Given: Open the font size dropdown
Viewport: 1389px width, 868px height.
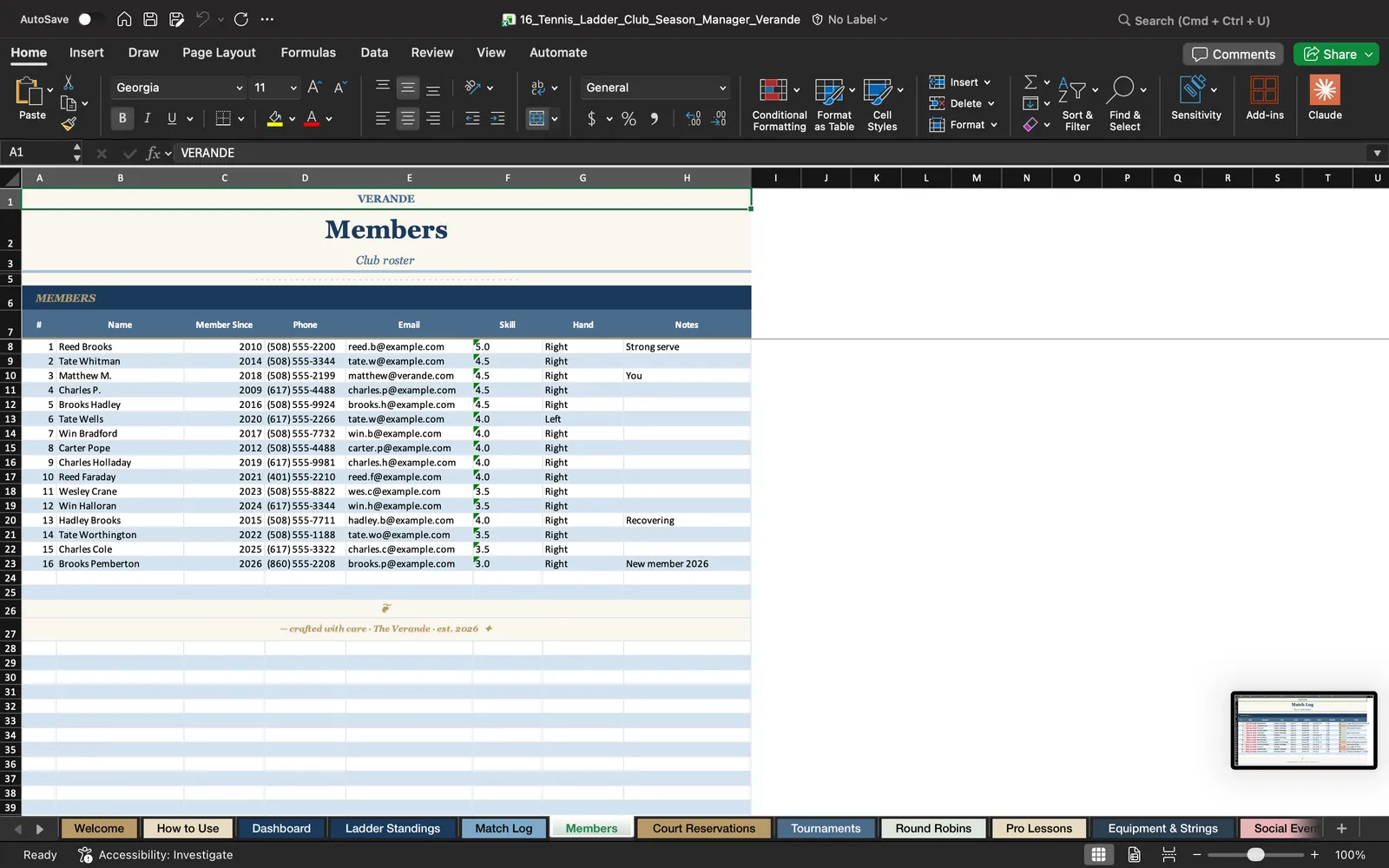Looking at the screenshot, I should [293, 88].
